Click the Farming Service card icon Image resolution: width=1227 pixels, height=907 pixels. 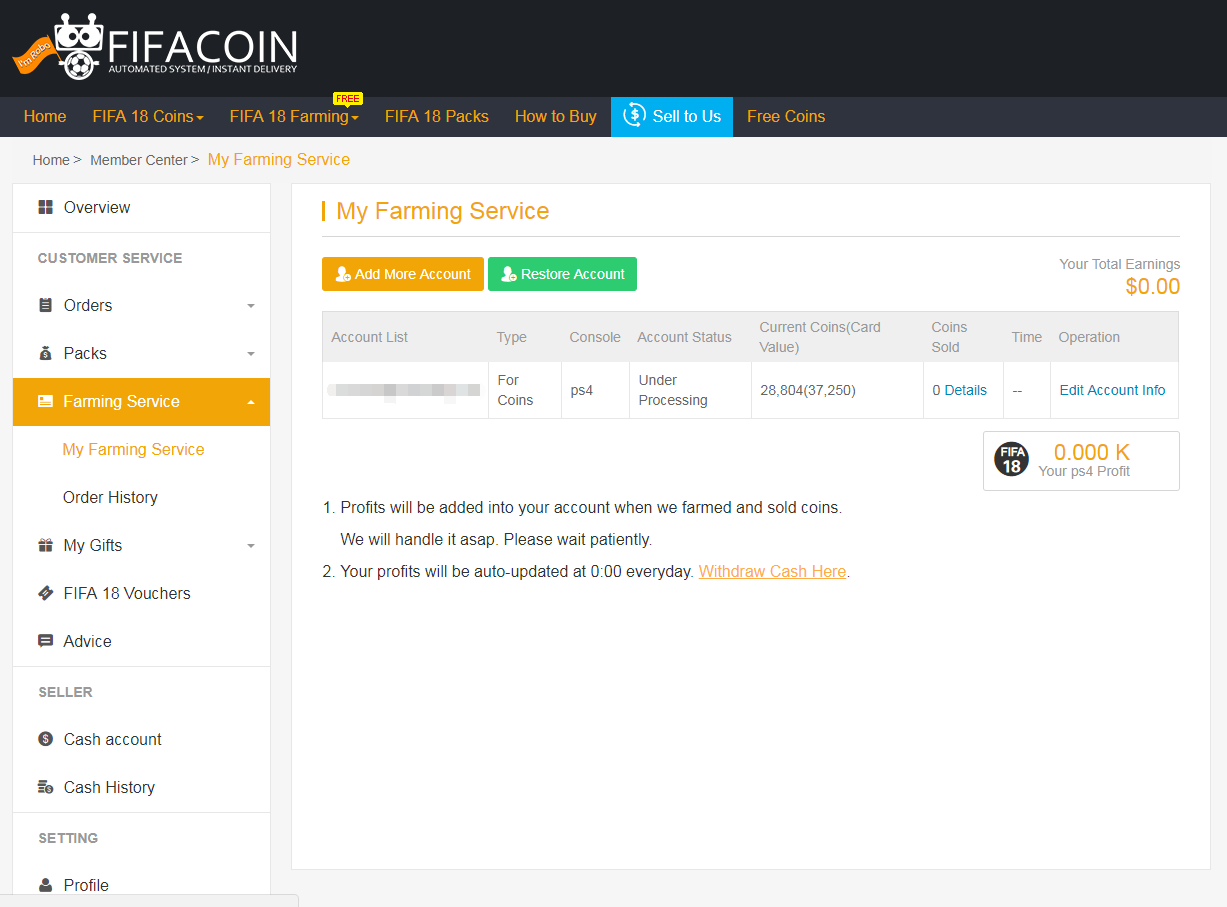point(45,401)
